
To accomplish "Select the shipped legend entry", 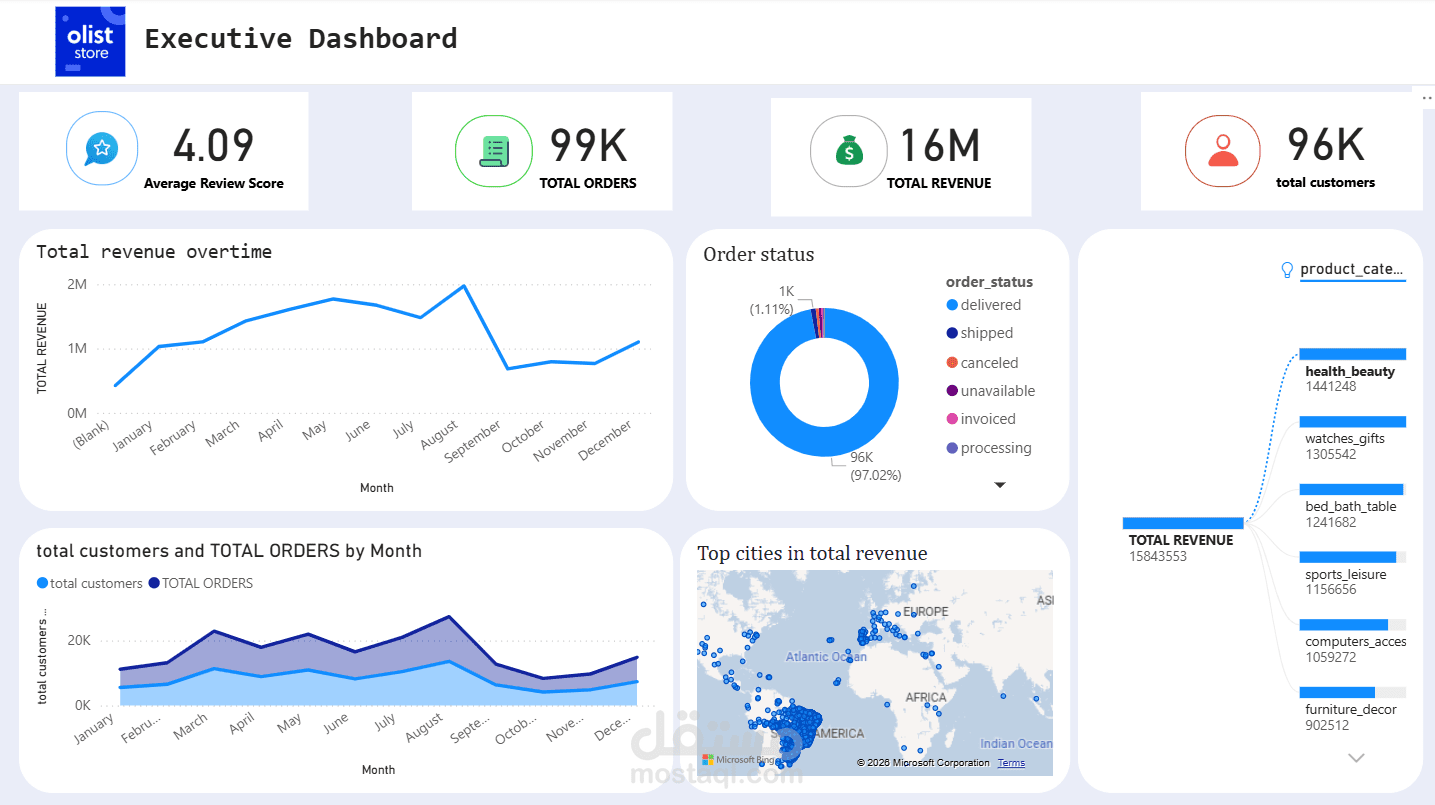I will [x=979, y=333].
